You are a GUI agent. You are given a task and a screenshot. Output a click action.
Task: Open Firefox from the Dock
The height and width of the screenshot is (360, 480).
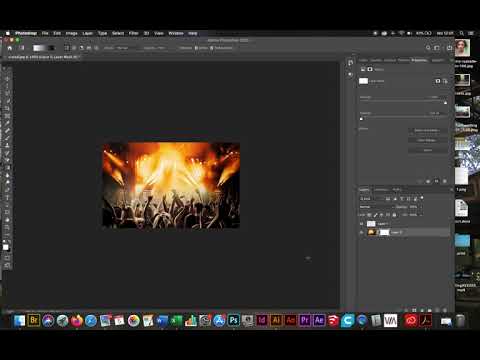(76, 320)
